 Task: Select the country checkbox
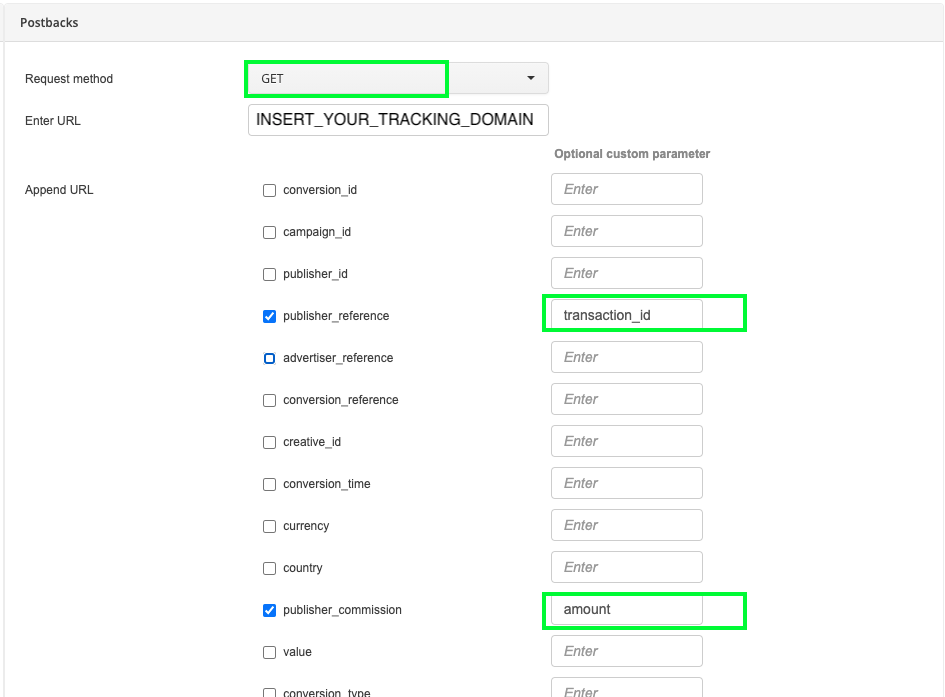(269, 569)
